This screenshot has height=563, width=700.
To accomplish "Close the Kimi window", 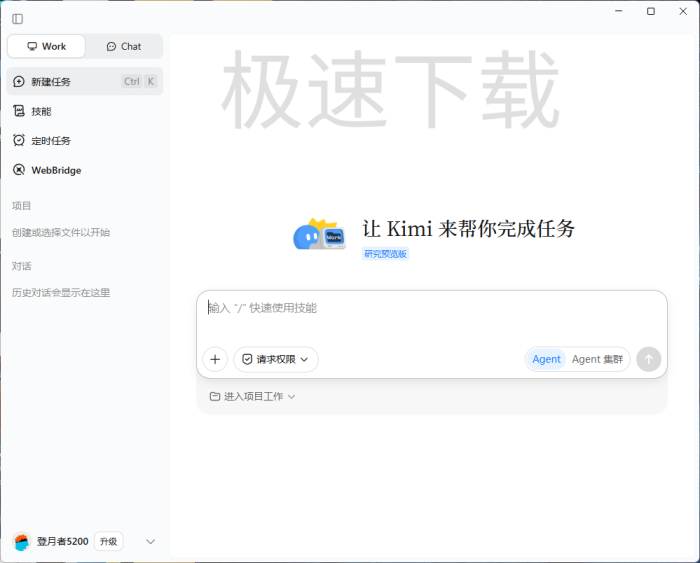I will [x=683, y=11].
